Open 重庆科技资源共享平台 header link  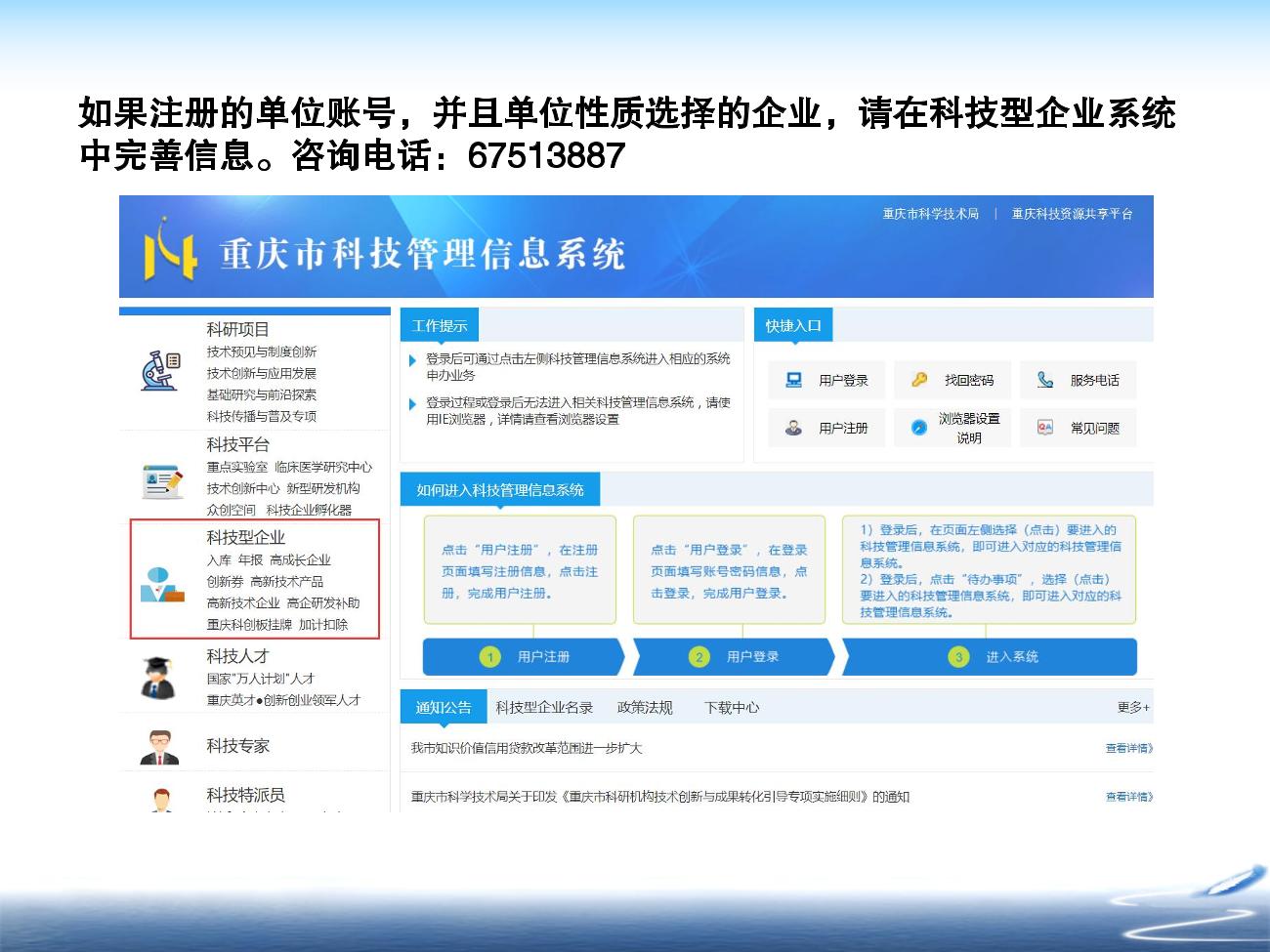[x=1072, y=214]
